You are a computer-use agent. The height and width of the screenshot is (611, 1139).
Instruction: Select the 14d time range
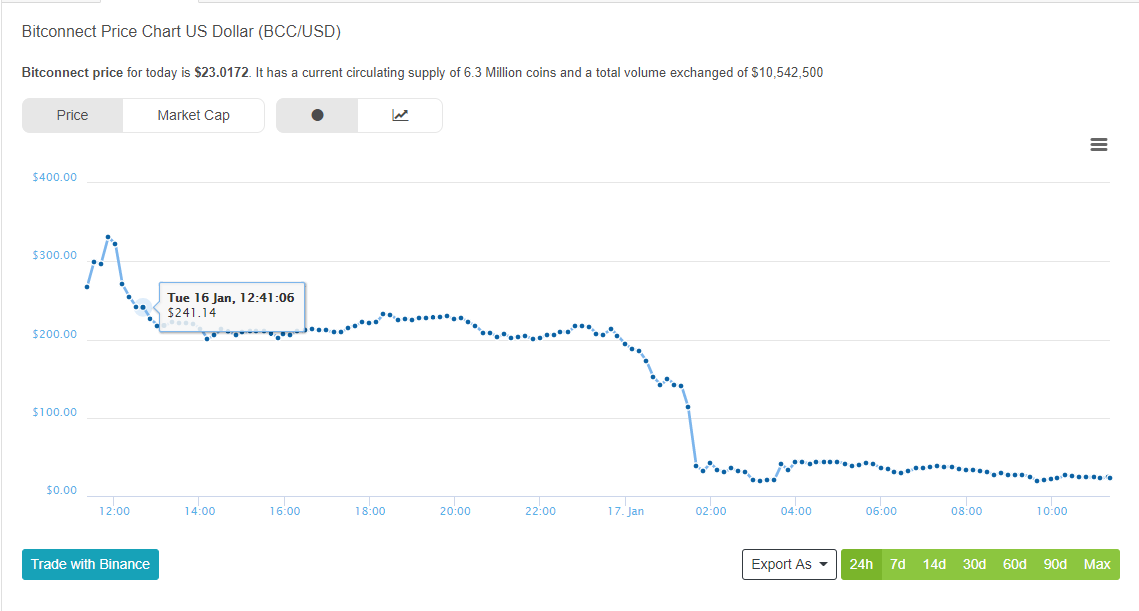(x=934, y=565)
